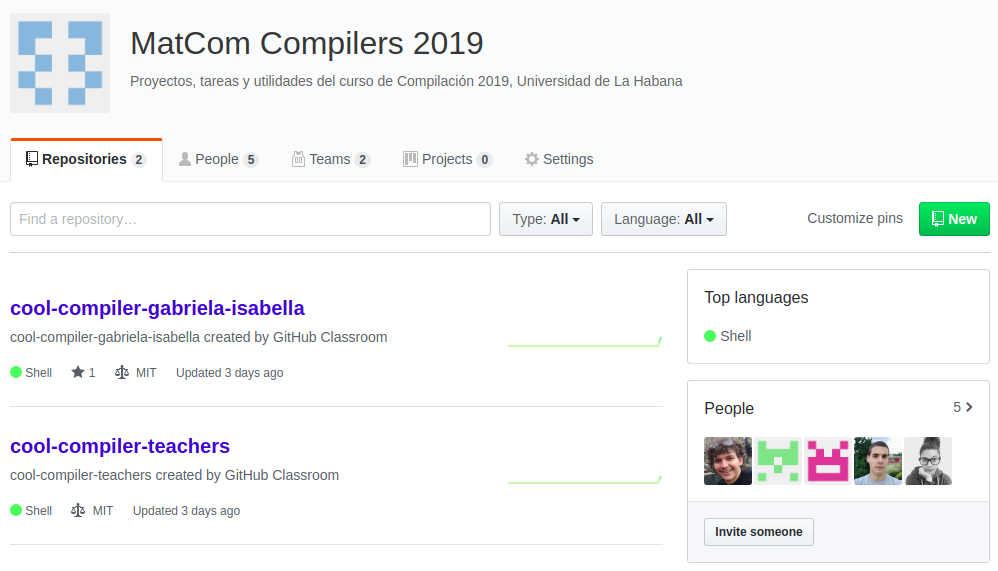This screenshot has width=998, height=571.
Task: Open fourth member avatar, man outdoors
Action: (878, 461)
